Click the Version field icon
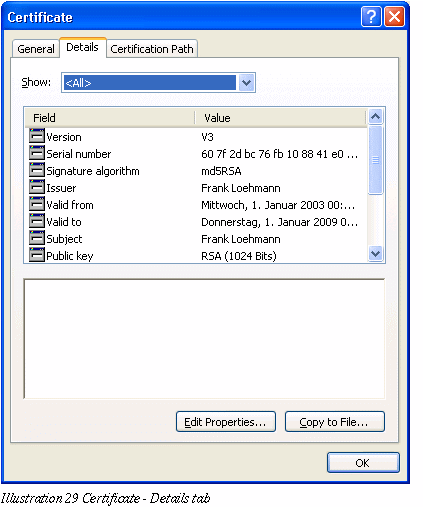Viewport: 423px width, 507px height. [x=37, y=136]
